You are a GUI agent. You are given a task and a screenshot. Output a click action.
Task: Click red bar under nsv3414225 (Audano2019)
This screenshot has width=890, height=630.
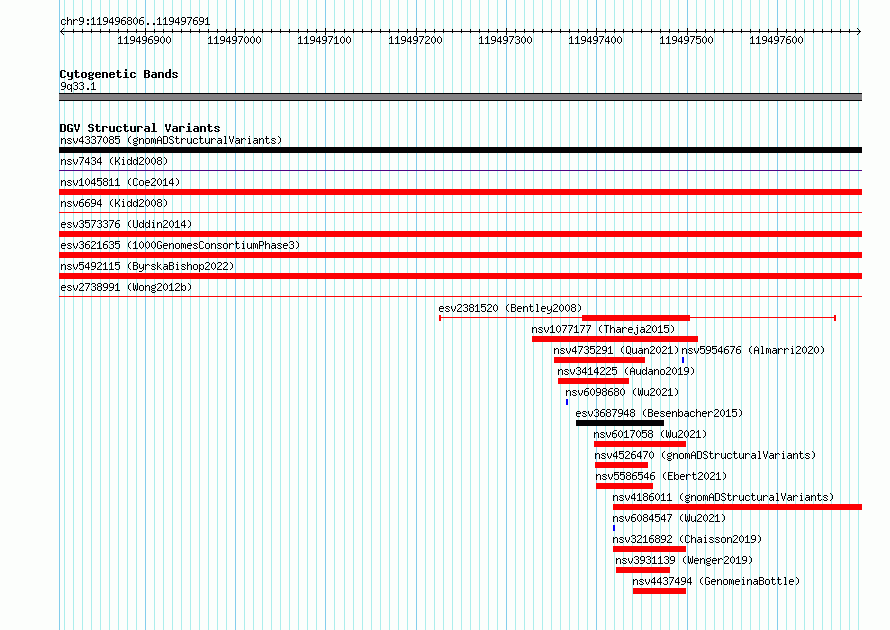coord(593,381)
